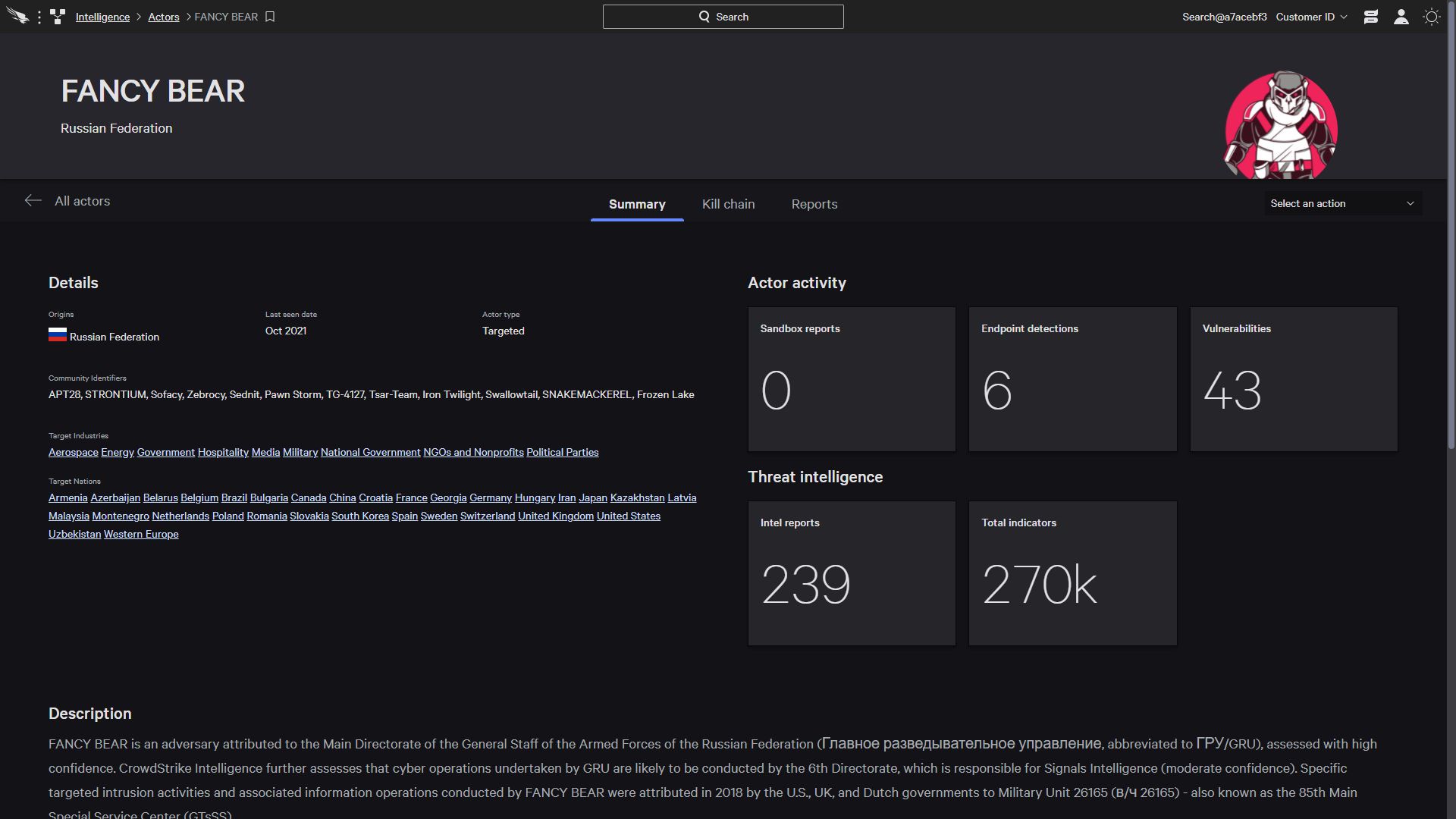The width and height of the screenshot is (1456, 819).
Task: Open the United Kingdom target nation link
Action: pos(556,516)
